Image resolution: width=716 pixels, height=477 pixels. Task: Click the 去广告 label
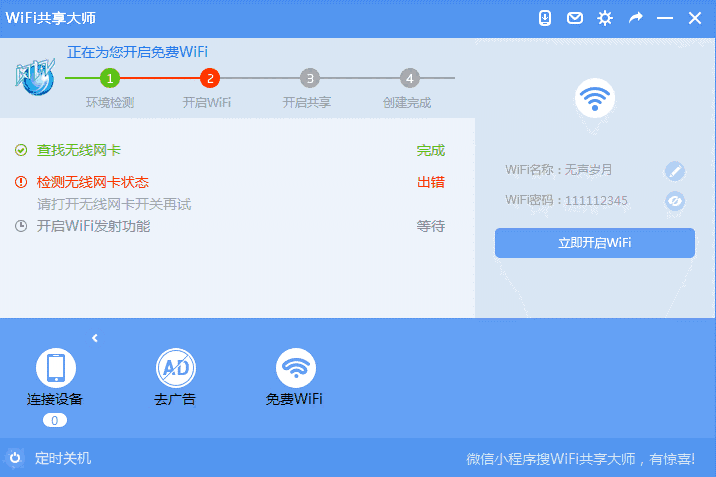pyautogui.click(x=175, y=399)
